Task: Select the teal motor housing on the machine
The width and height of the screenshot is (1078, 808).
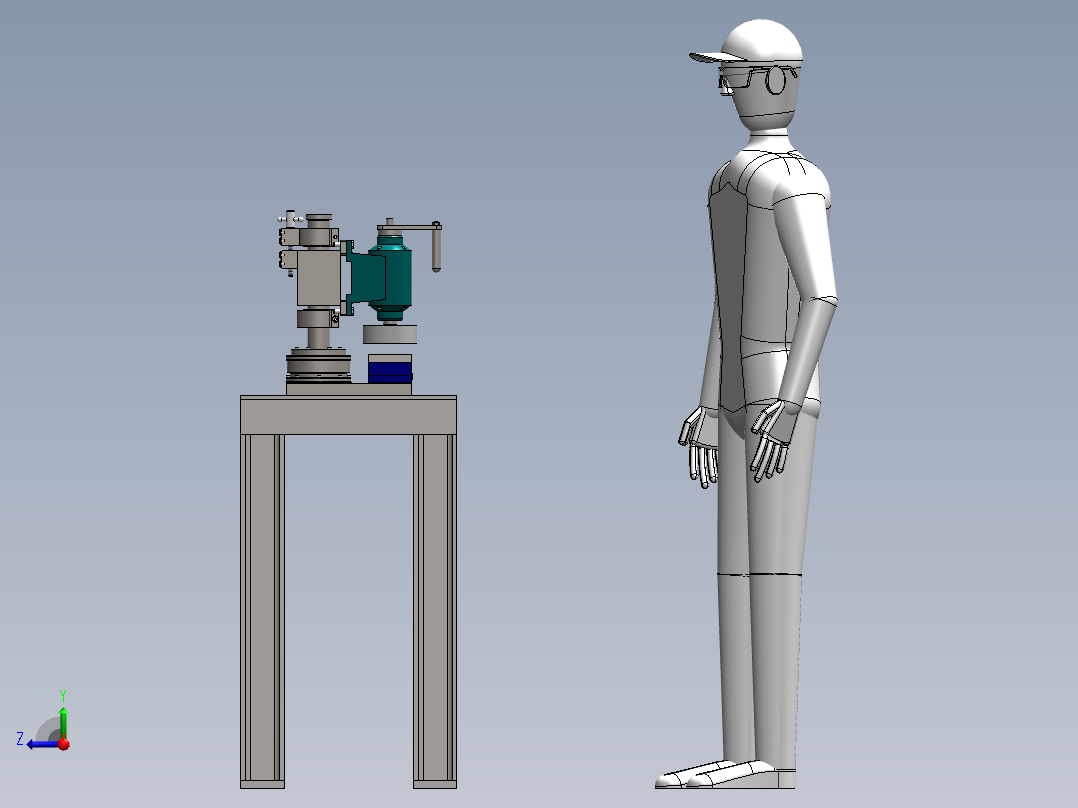Action: (x=390, y=278)
